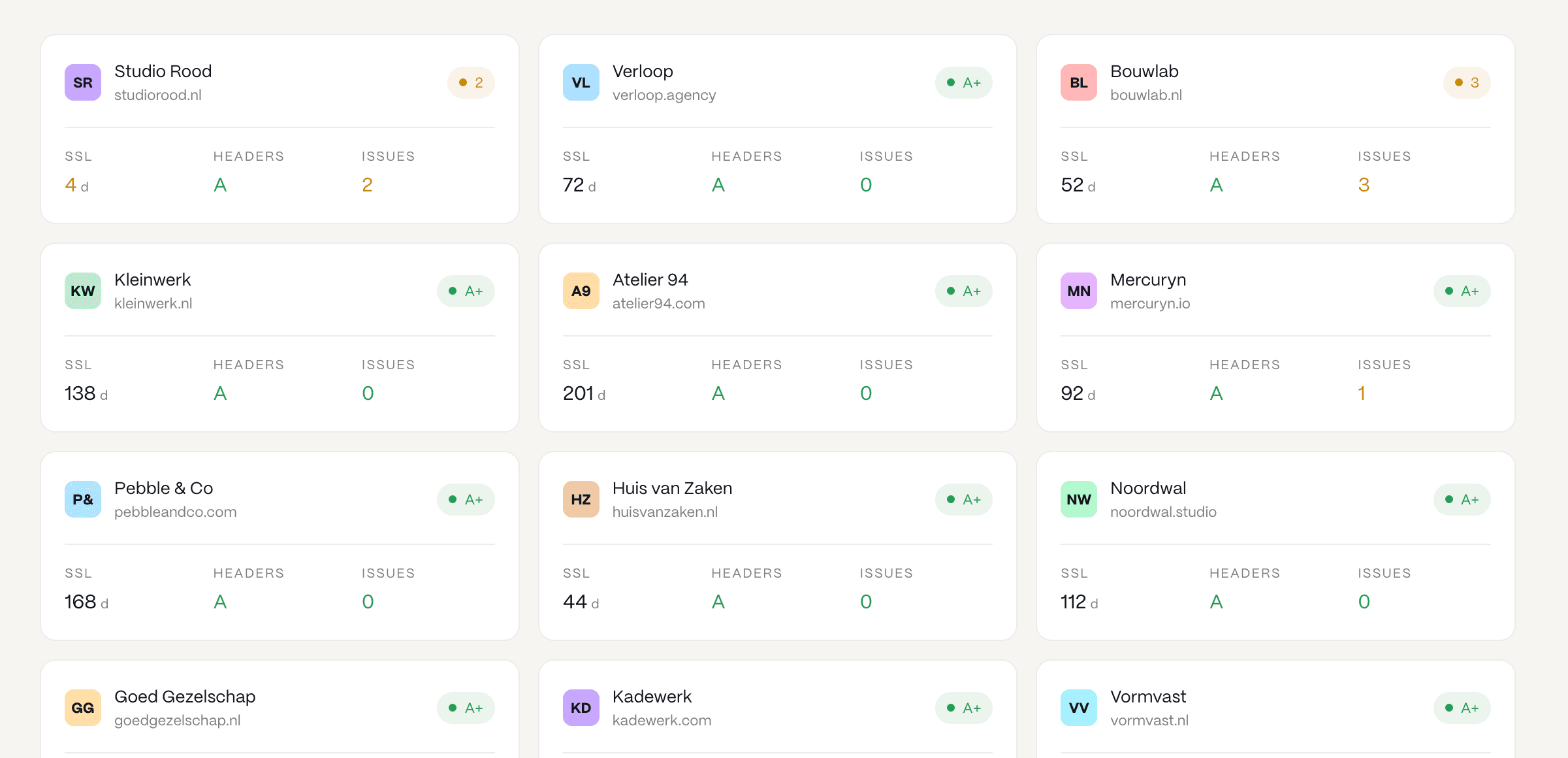Click the orange issue badge showing 2 for Studio Rood
This screenshot has width=1568, height=758.
471,82
